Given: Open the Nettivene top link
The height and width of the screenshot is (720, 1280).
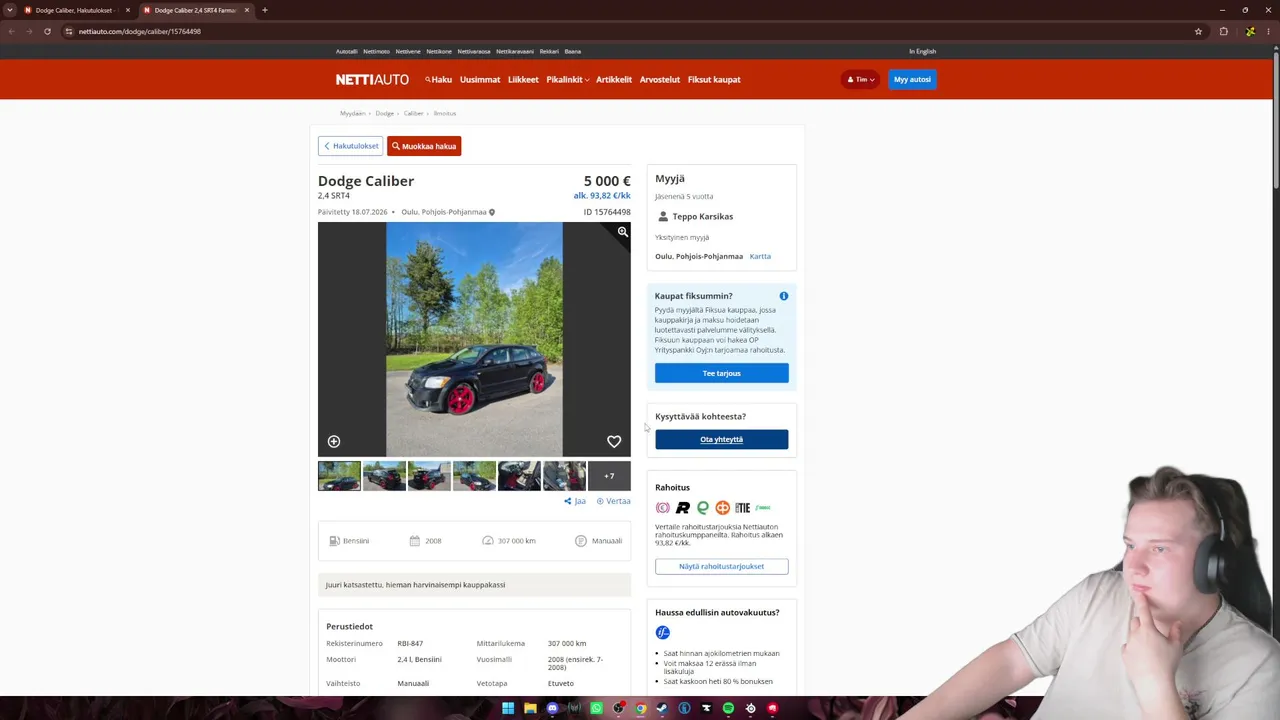Looking at the screenshot, I should 408,51.
